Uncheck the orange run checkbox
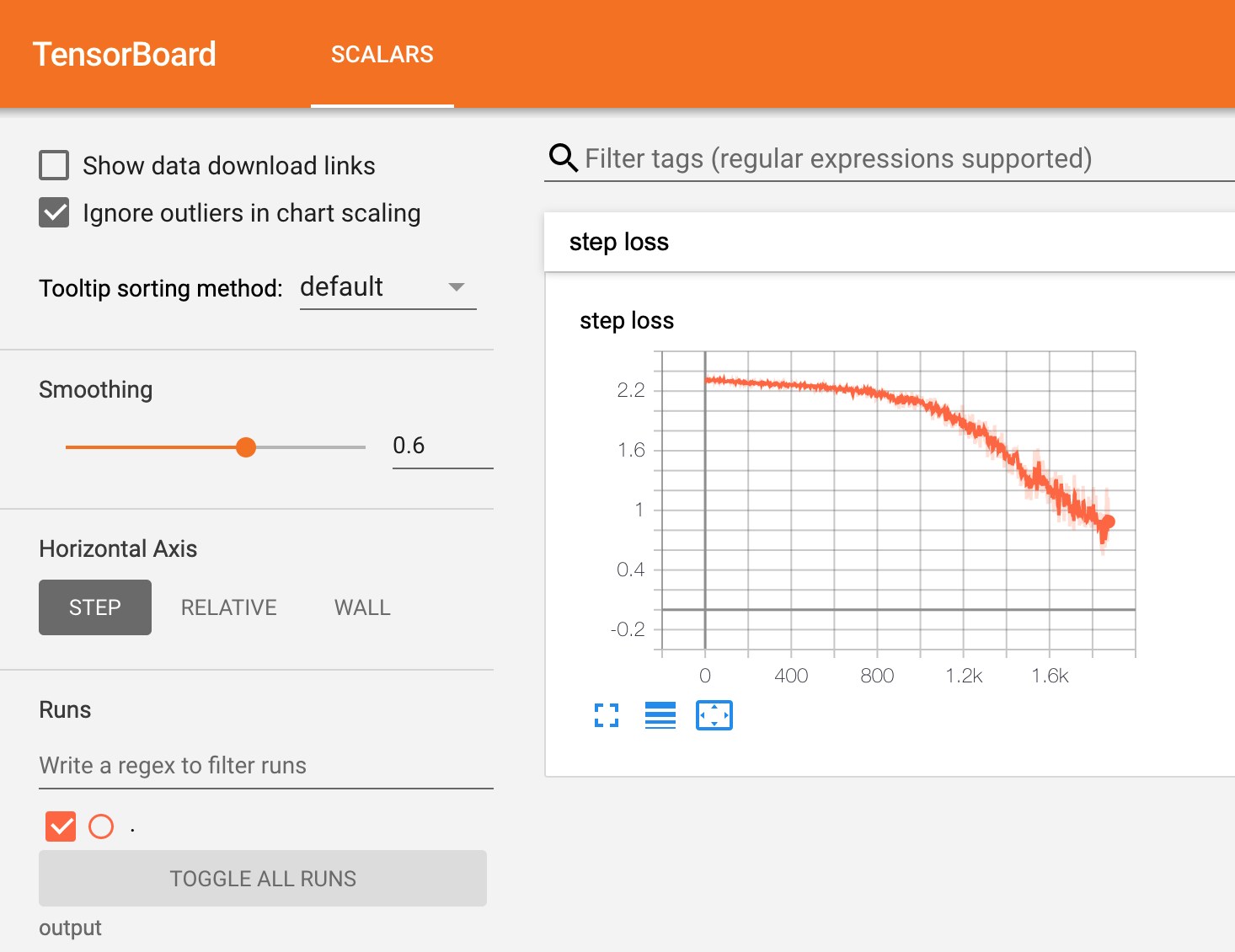The height and width of the screenshot is (952, 1235). click(61, 826)
